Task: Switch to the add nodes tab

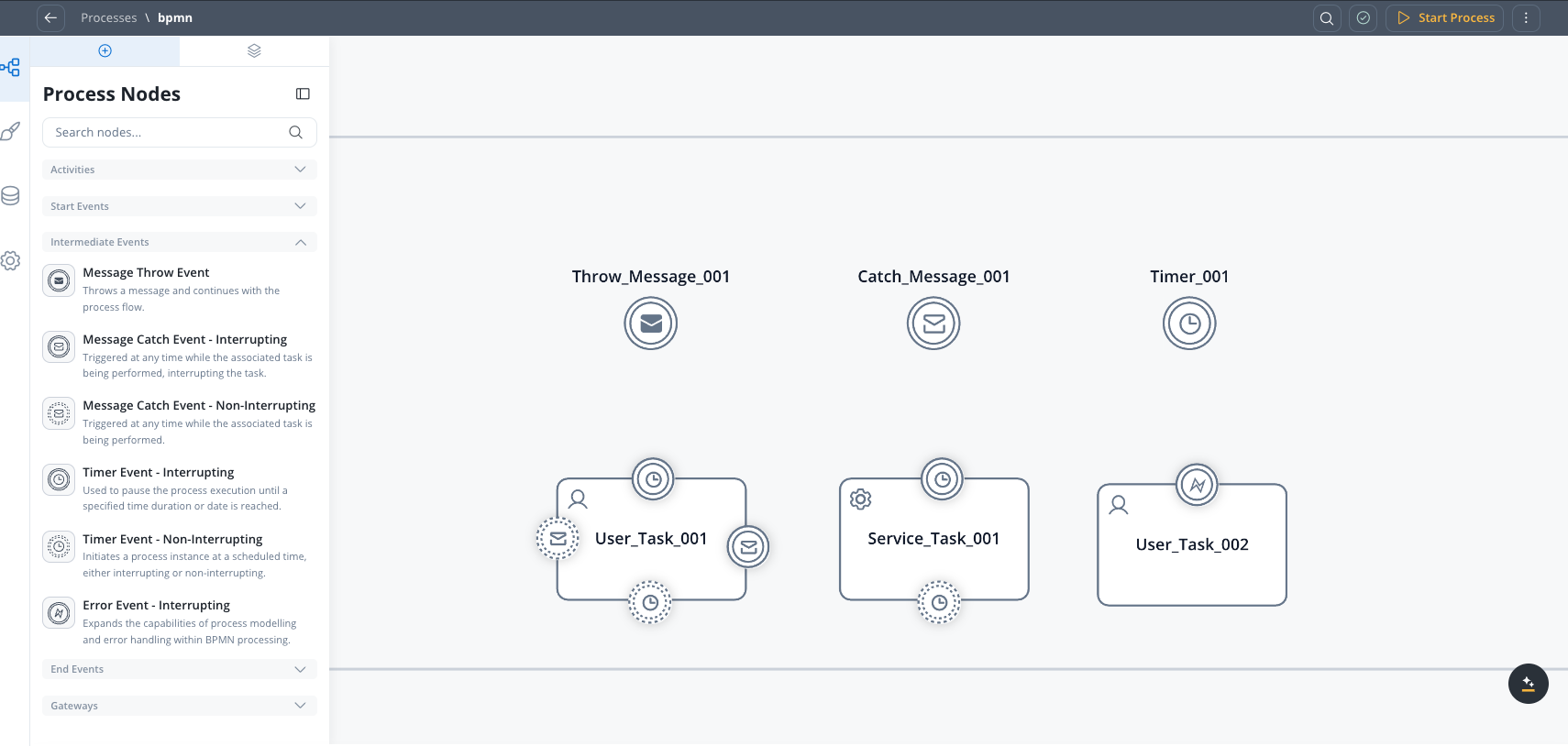Action: click(x=105, y=51)
